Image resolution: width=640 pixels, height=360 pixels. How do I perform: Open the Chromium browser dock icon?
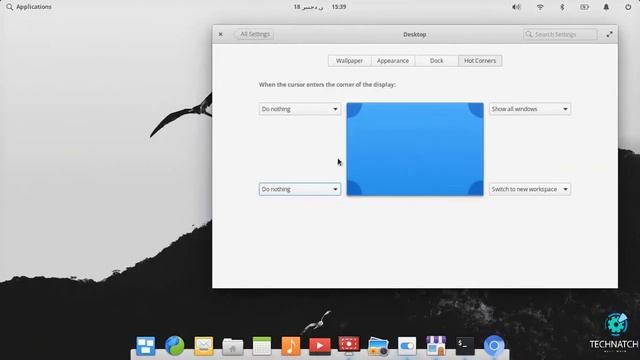(494, 346)
